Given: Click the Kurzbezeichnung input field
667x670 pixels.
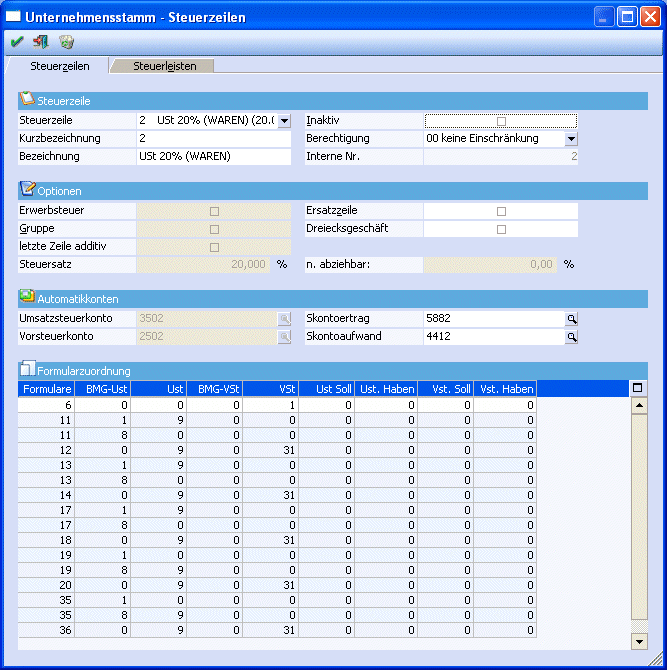Looking at the screenshot, I should pos(213,139).
